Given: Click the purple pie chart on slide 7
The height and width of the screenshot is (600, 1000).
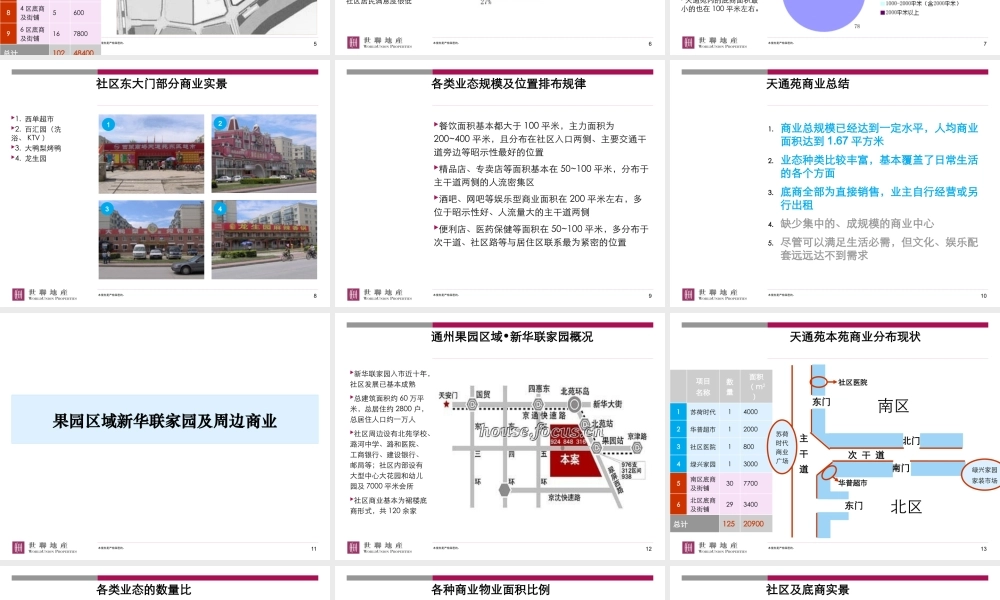Looking at the screenshot, I should coord(823,13).
